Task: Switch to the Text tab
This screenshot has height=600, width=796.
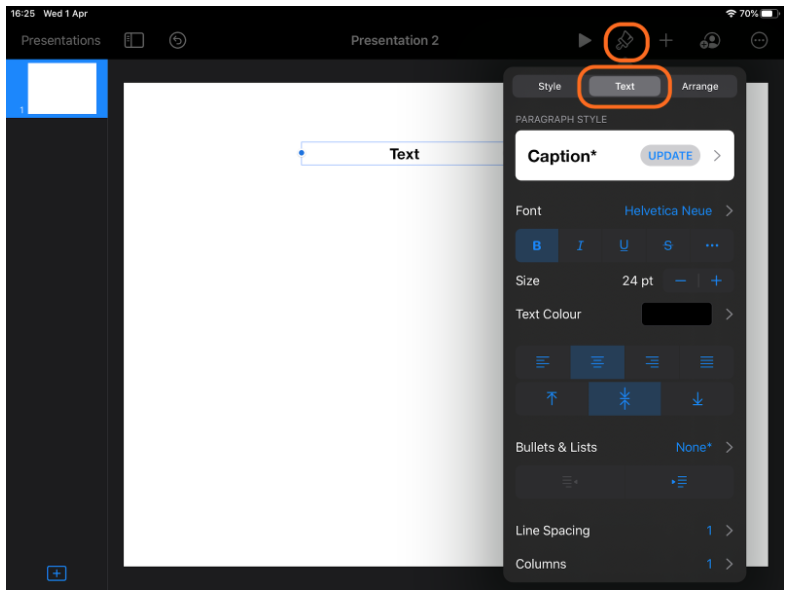Action: coord(624,86)
